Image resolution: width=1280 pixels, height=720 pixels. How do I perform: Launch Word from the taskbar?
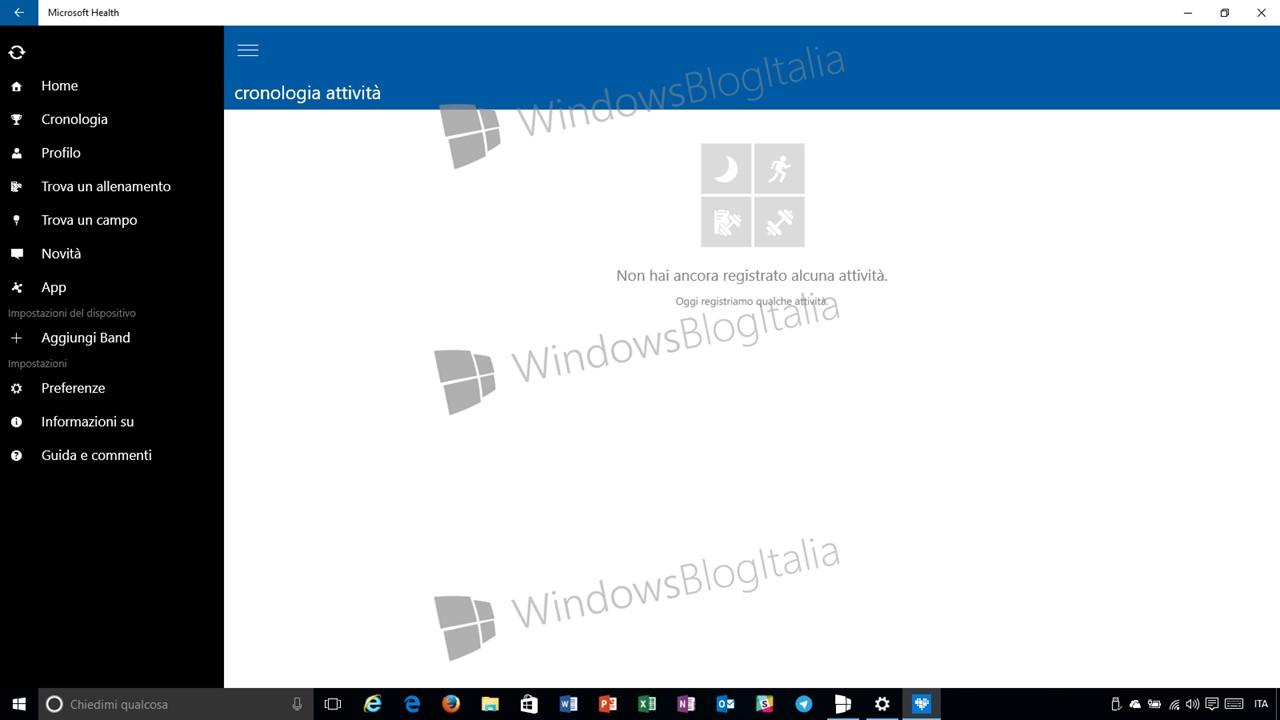pos(568,704)
